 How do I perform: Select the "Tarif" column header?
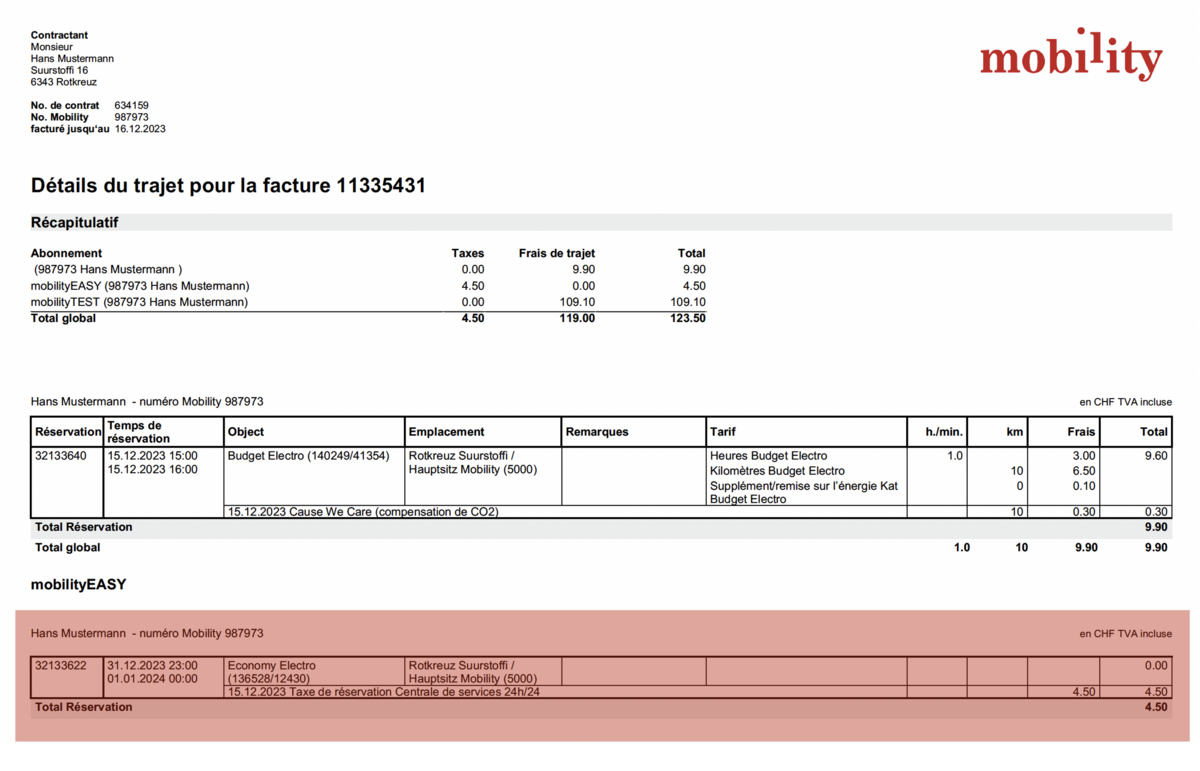(x=722, y=432)
